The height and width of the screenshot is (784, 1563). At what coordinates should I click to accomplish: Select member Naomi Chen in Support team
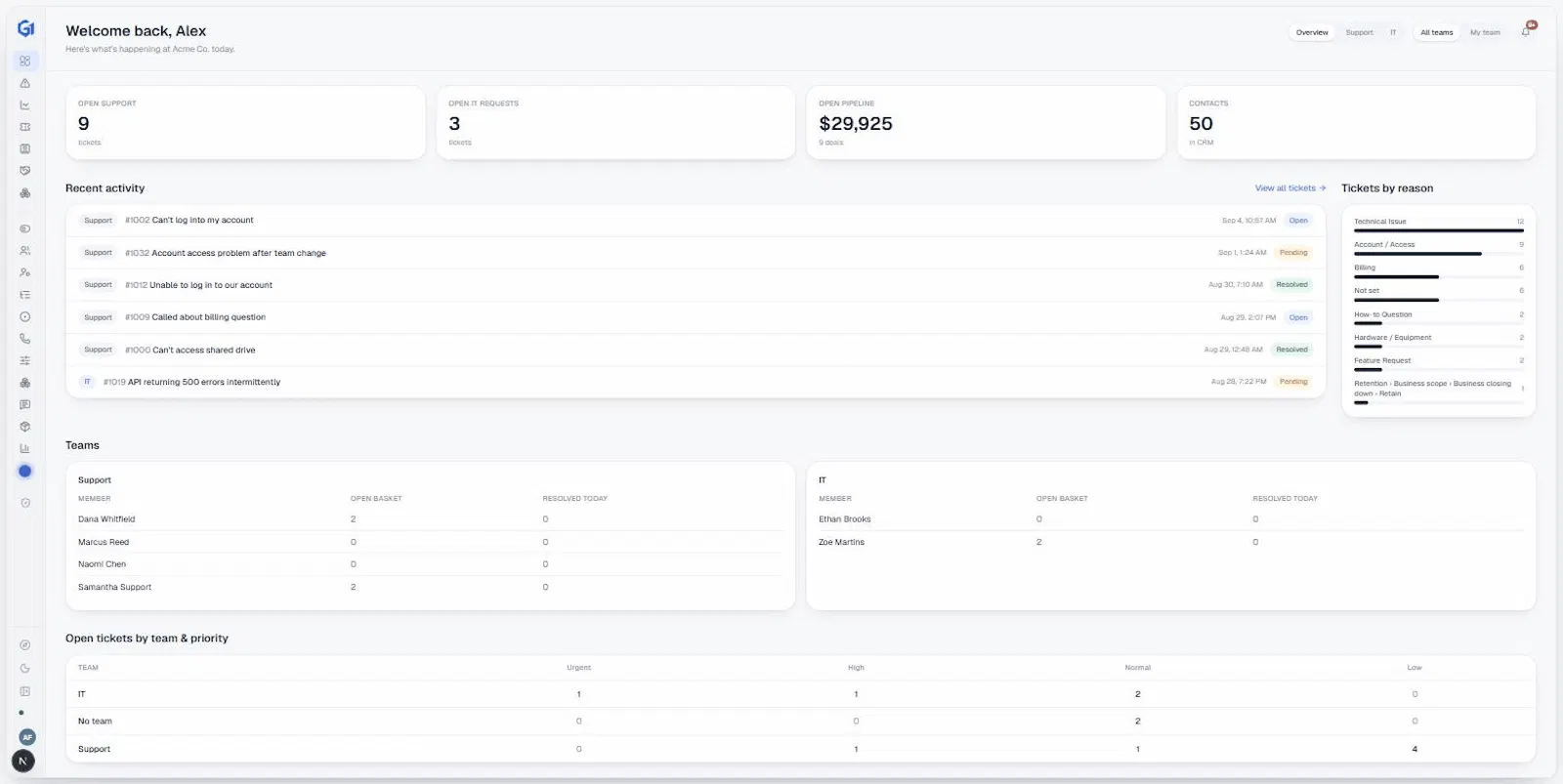102,564
